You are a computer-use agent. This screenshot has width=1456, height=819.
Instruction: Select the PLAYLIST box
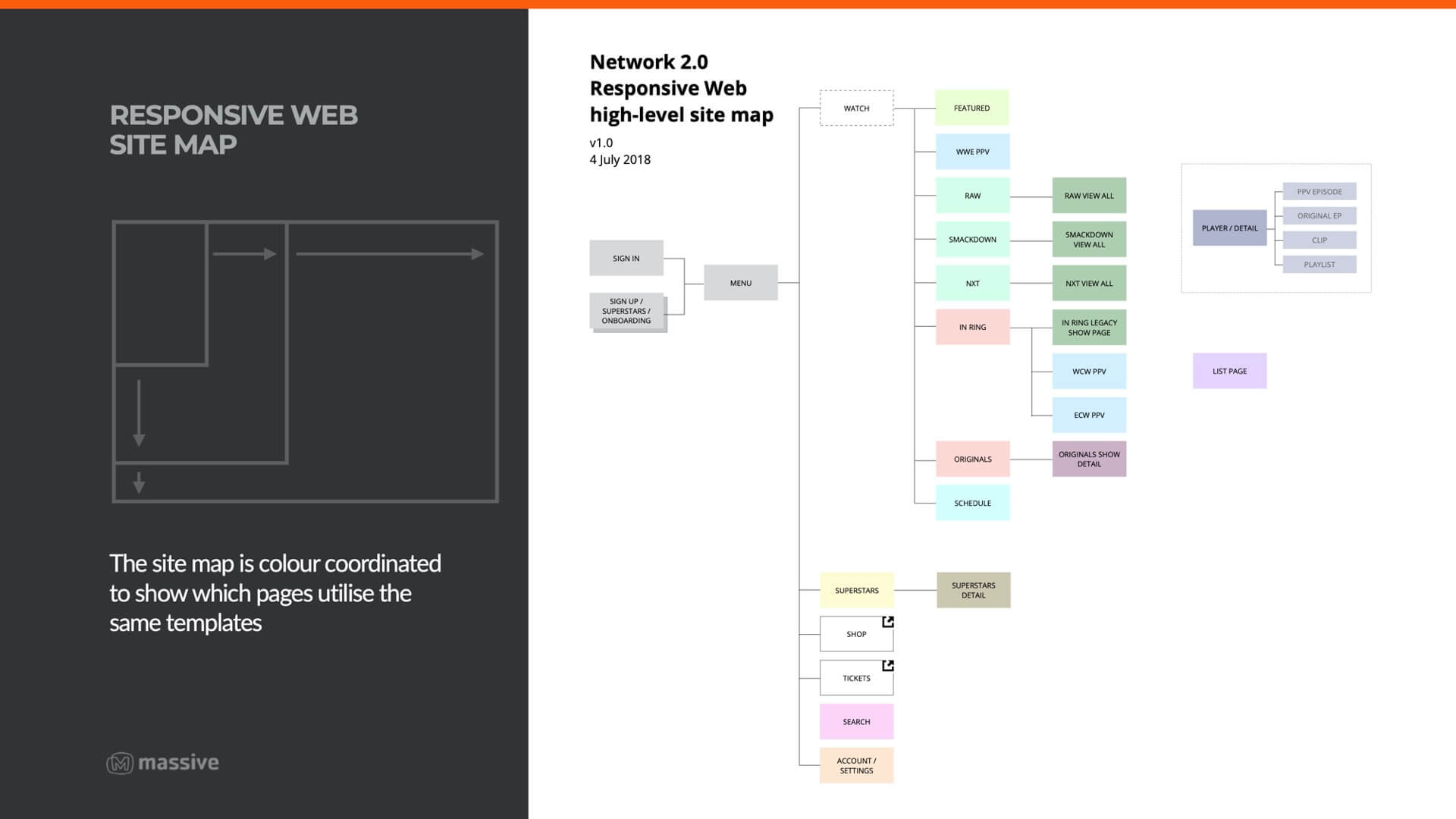click(1319, 265)
